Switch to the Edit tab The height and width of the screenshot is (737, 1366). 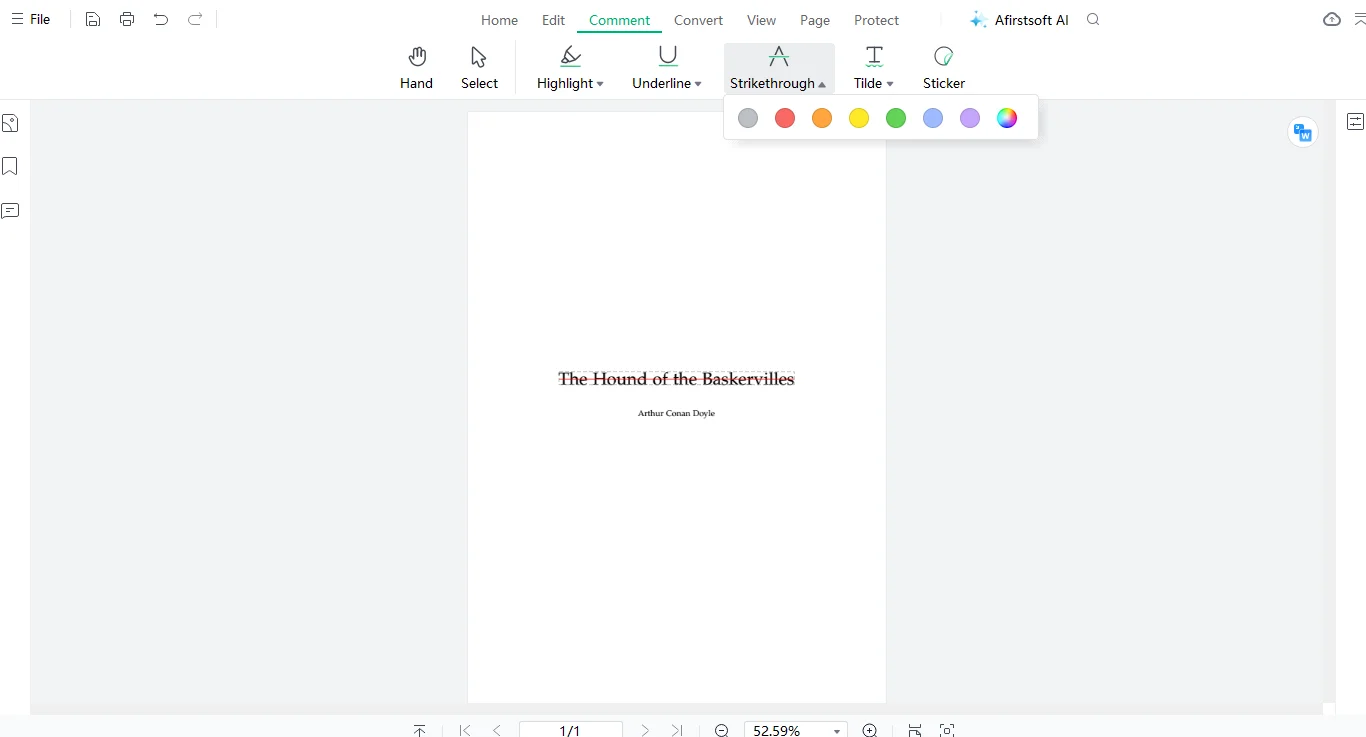pyautogui.click(x=553, y=20)
